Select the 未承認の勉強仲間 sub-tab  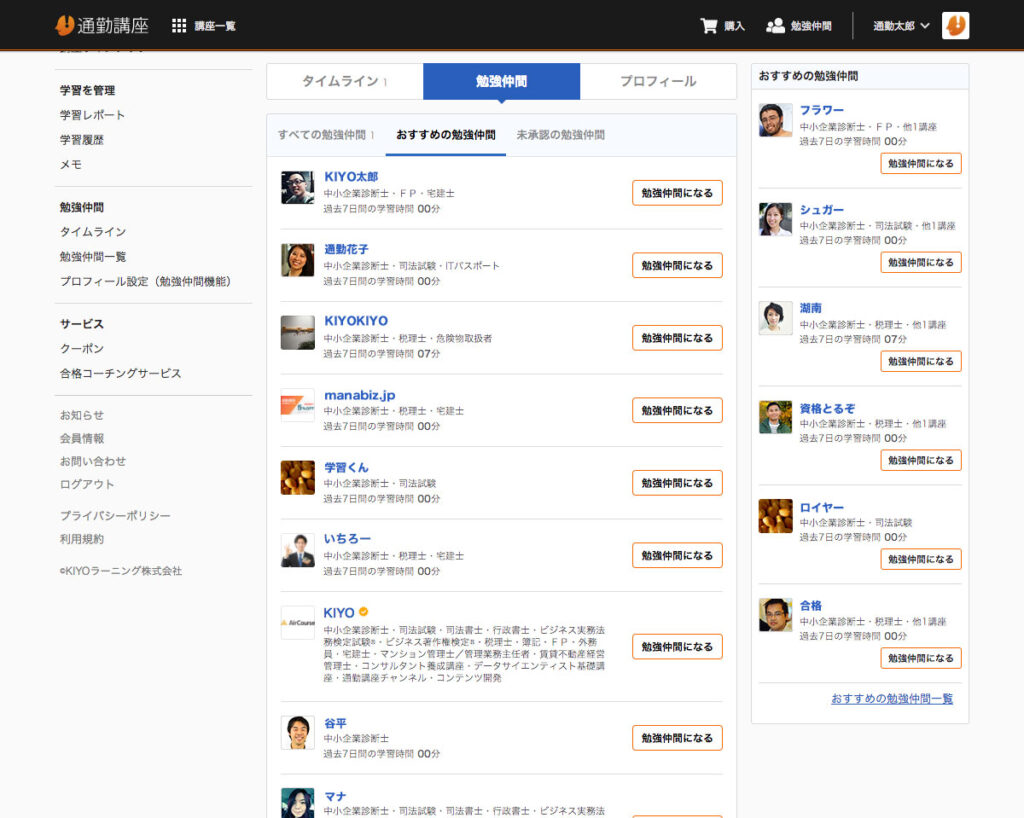(x=560, y=135)
